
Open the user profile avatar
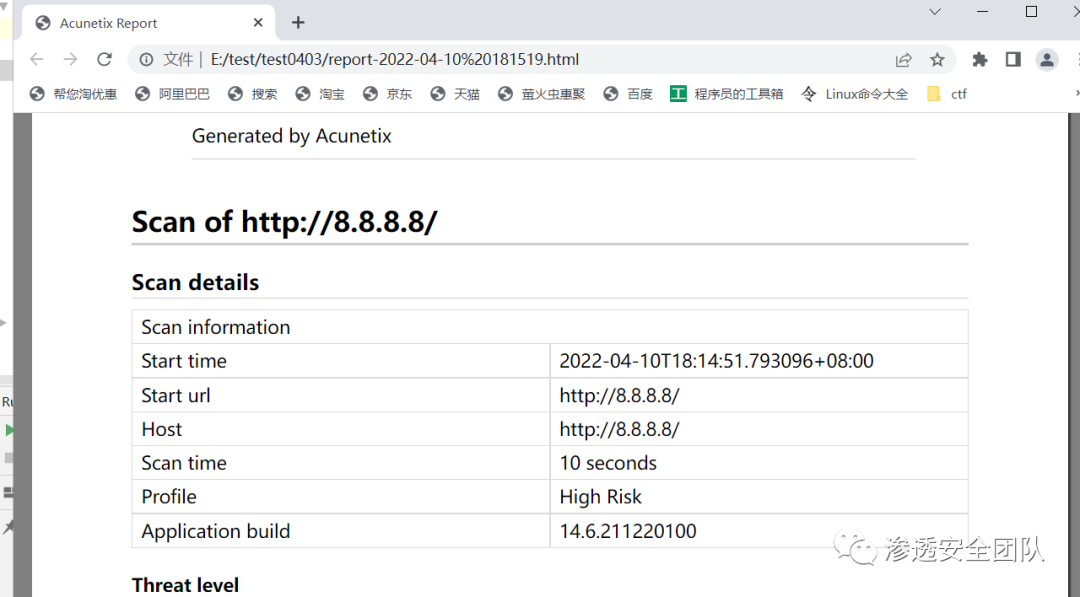tap(1046, 60)
